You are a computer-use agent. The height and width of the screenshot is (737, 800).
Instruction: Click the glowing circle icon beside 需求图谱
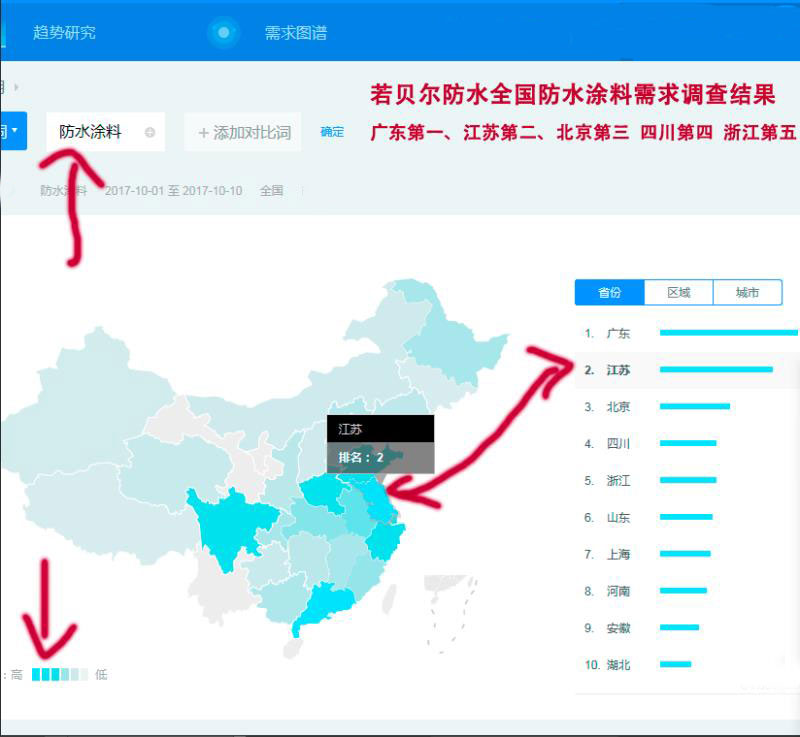pos(223,33)
